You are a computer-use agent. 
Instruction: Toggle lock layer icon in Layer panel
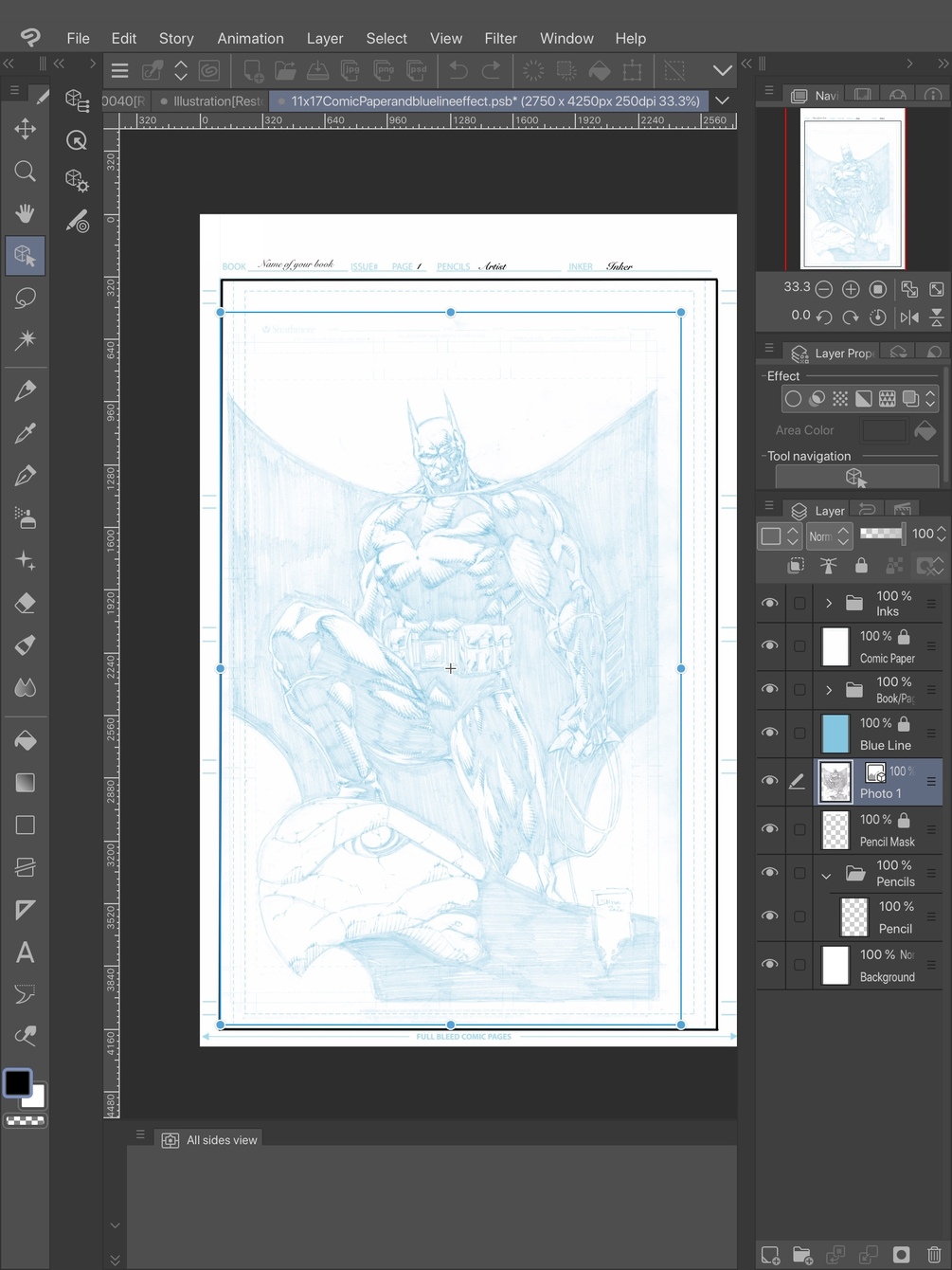(861, 566)
